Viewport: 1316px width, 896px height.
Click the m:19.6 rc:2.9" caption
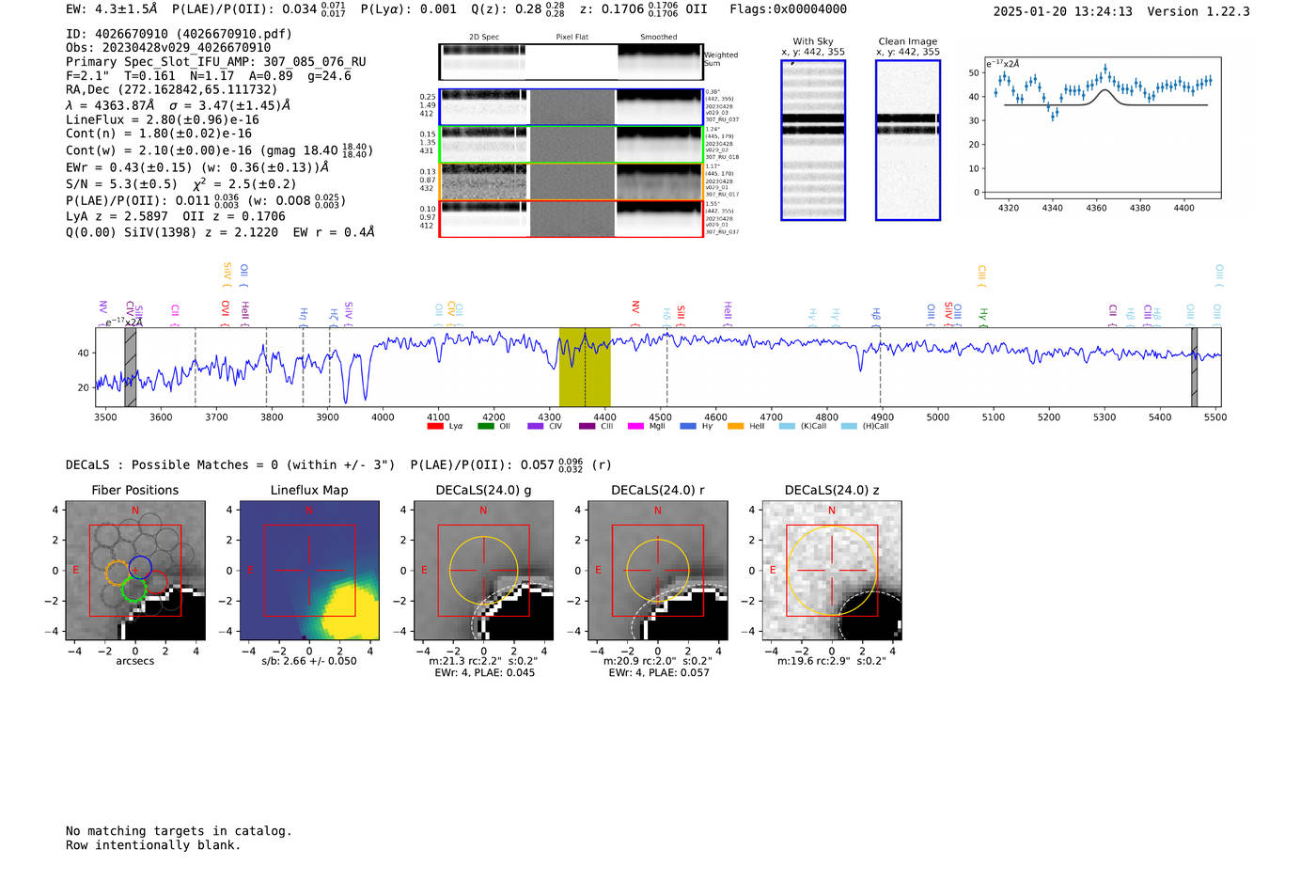[832, 661]
